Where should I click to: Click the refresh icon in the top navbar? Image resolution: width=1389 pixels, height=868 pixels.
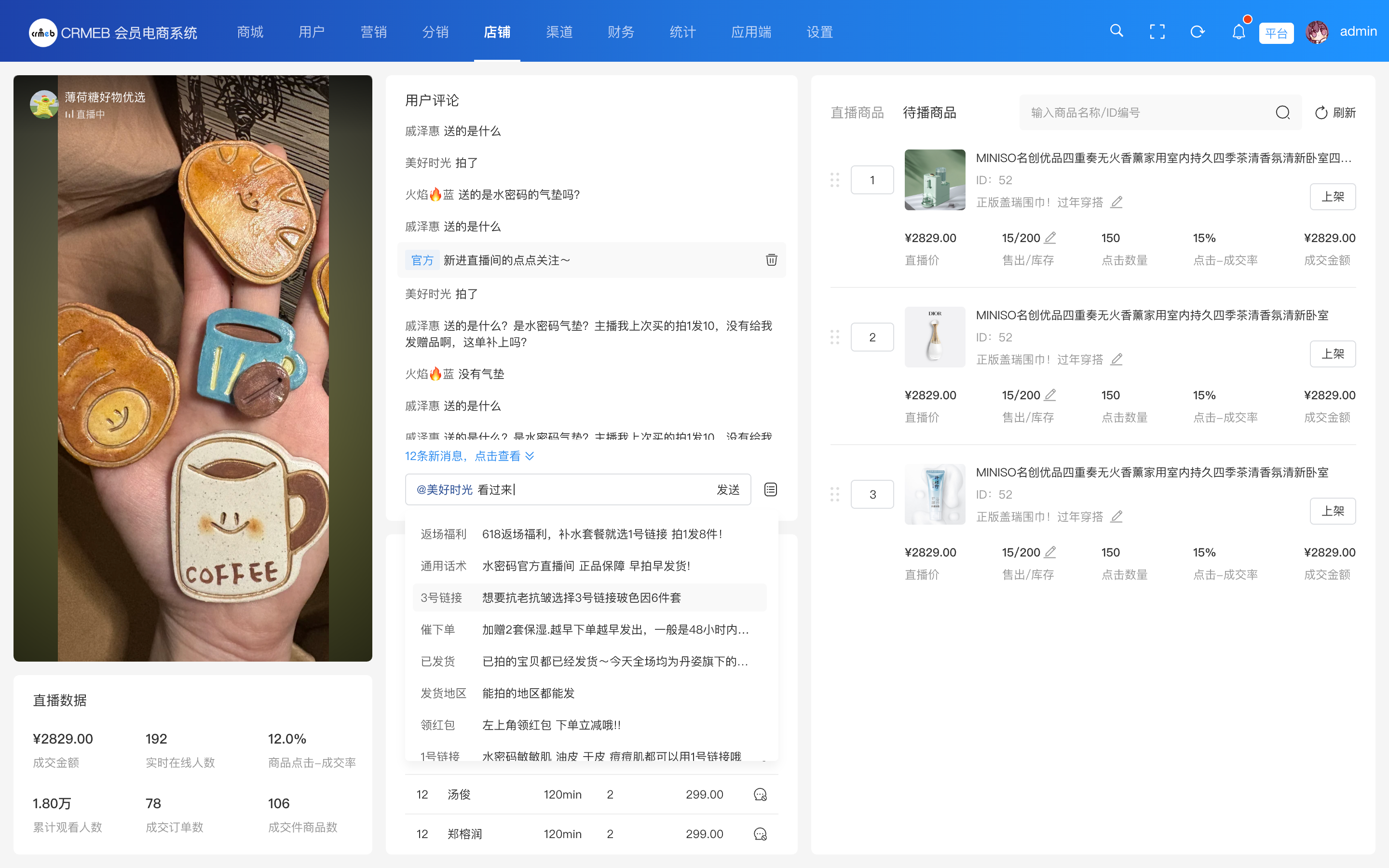point(1198,31)
